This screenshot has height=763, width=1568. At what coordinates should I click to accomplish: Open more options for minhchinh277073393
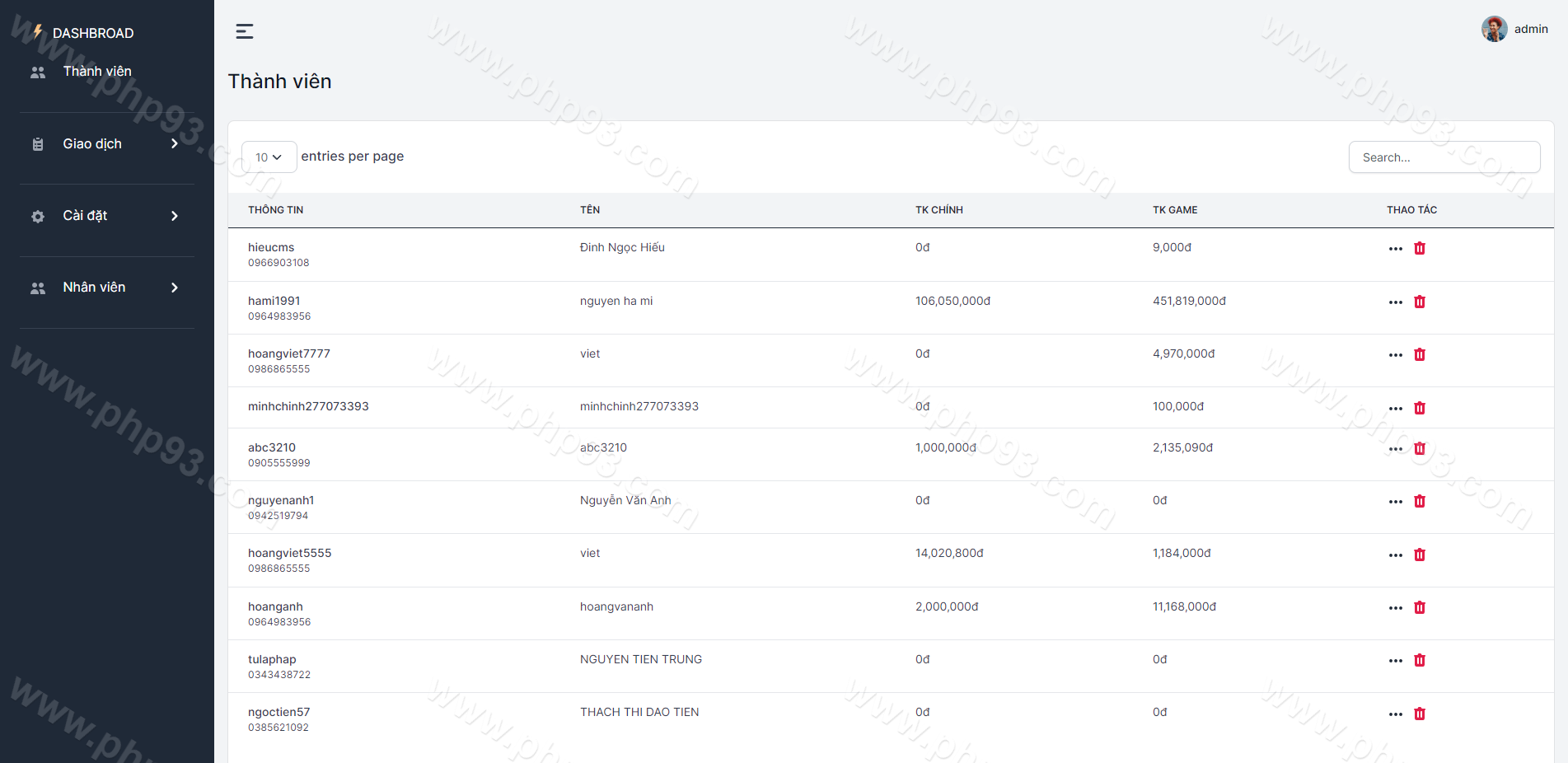tap(1395, 409)
